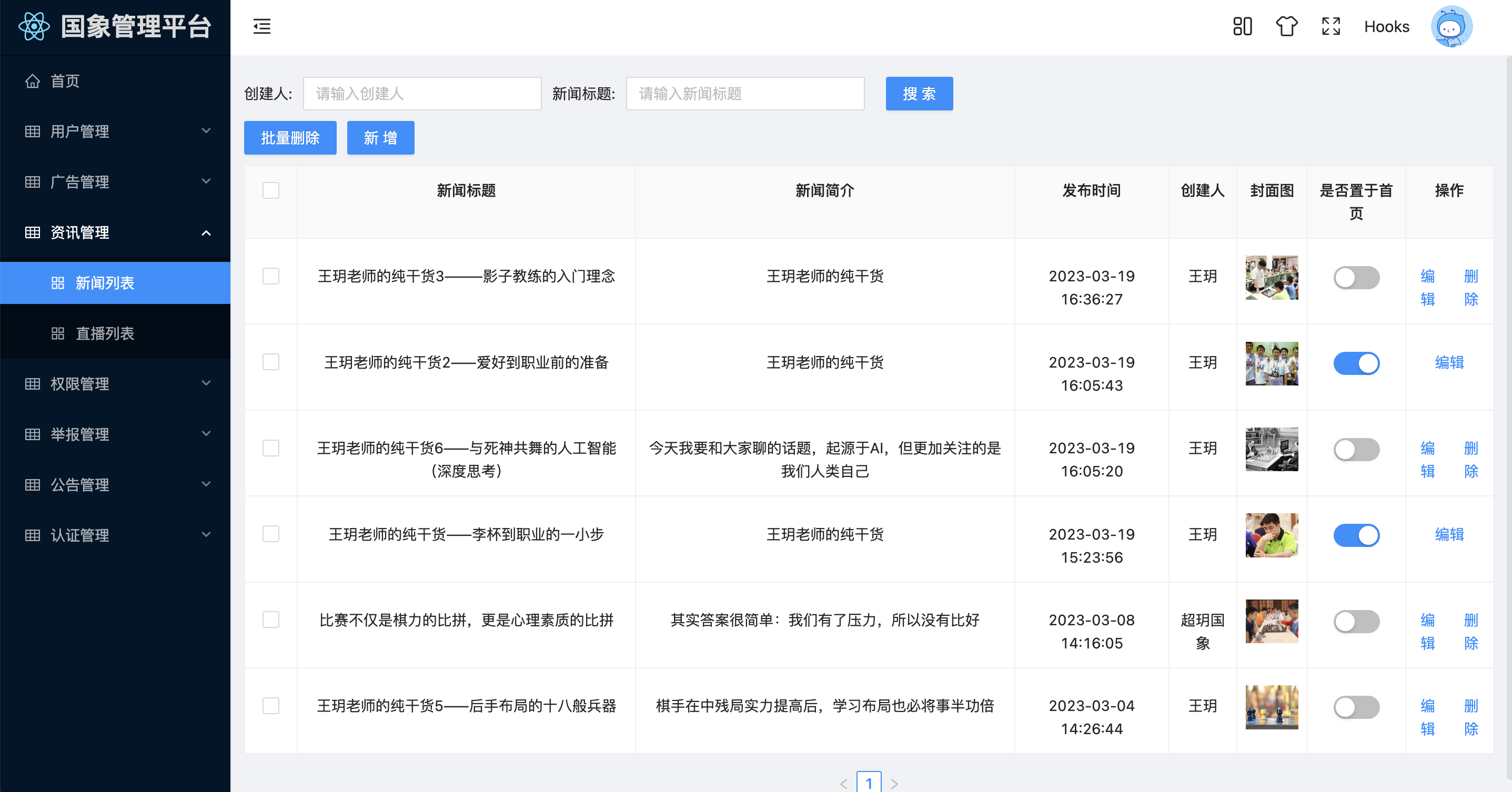Viewport: 1512px width, 792px height.
Task: Click page number 1 in pagination
Action: (x=869, y=782)
